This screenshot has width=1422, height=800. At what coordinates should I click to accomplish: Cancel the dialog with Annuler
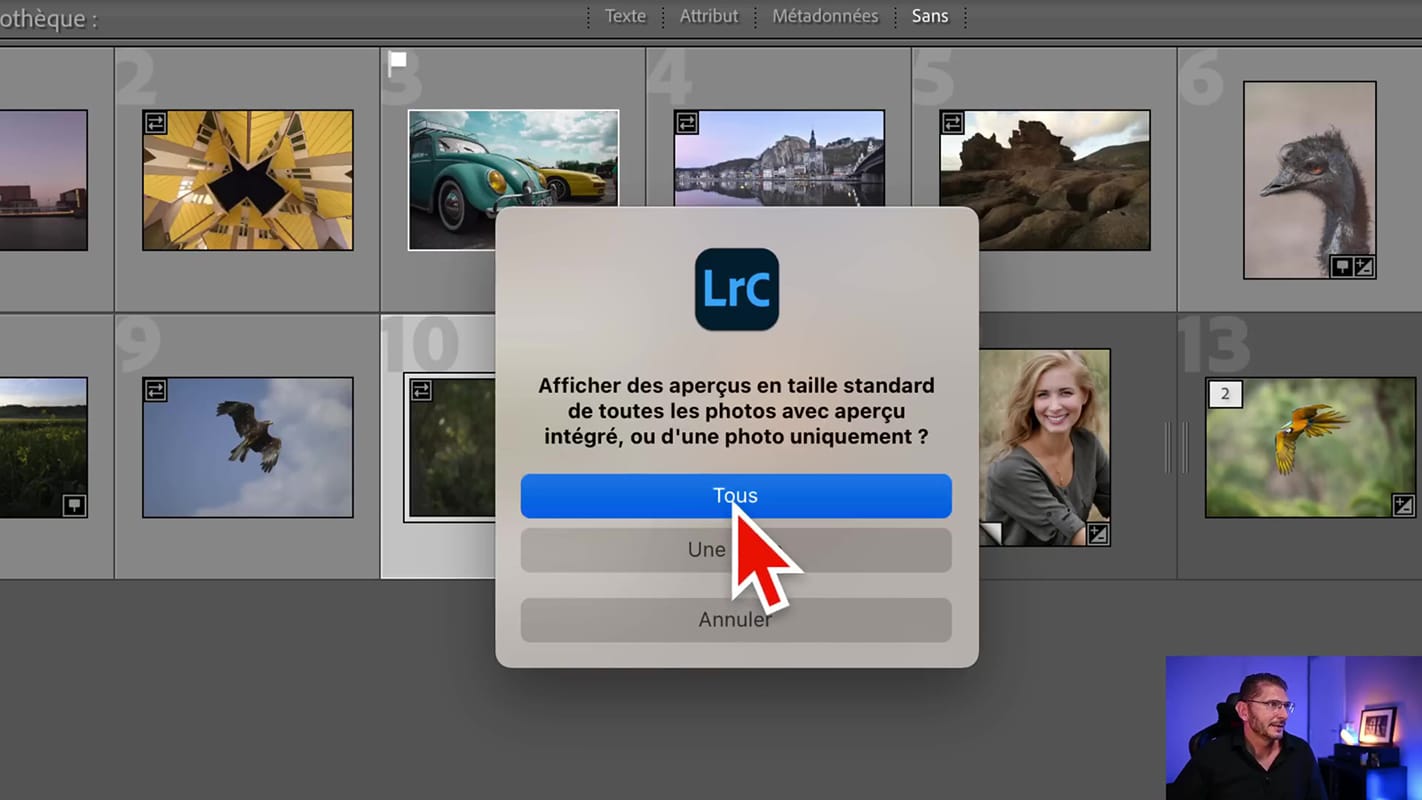[x=736, y=620]
